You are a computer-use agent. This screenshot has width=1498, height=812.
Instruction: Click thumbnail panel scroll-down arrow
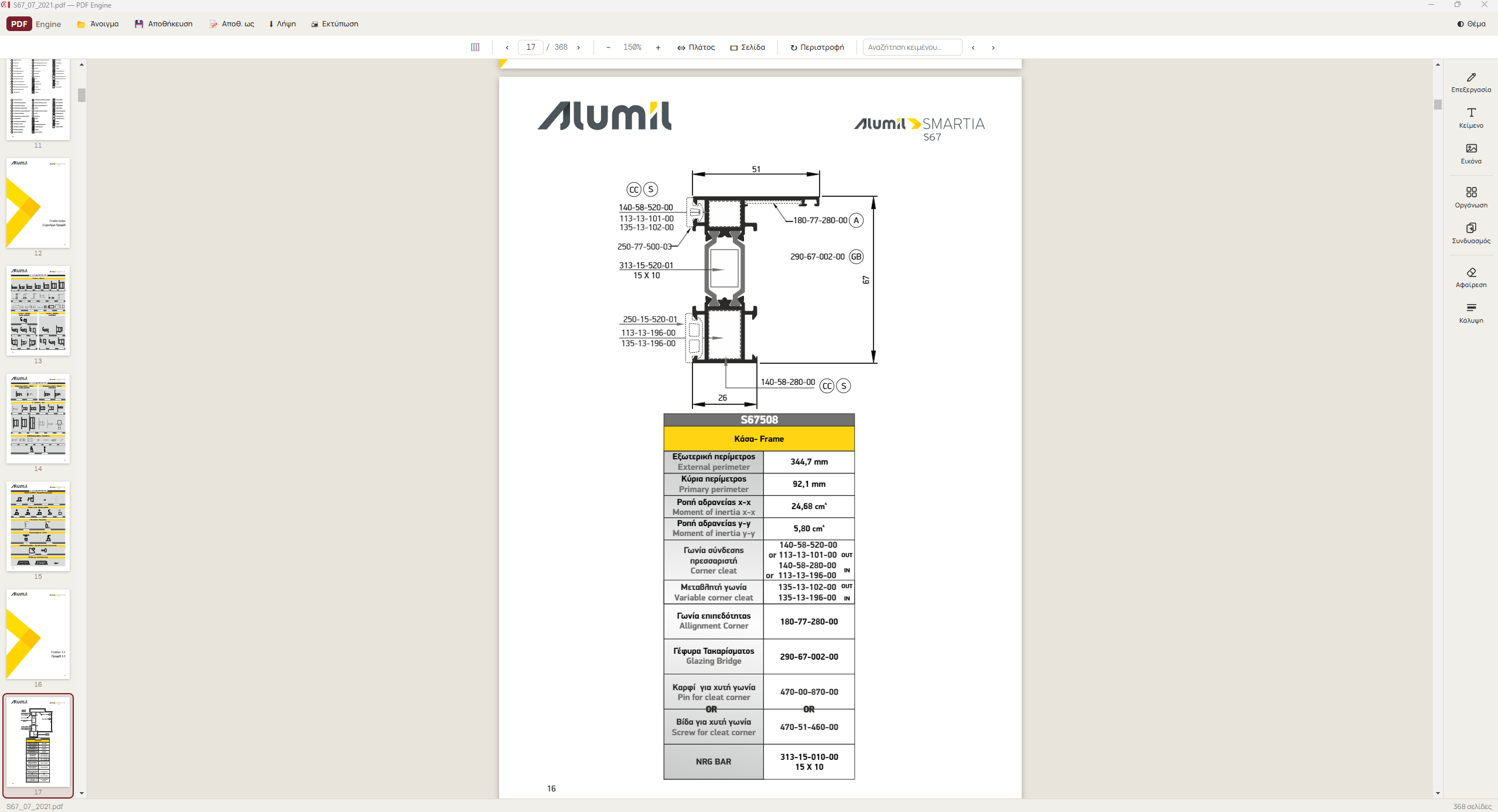pyautogui.click(x=81, y=793)
